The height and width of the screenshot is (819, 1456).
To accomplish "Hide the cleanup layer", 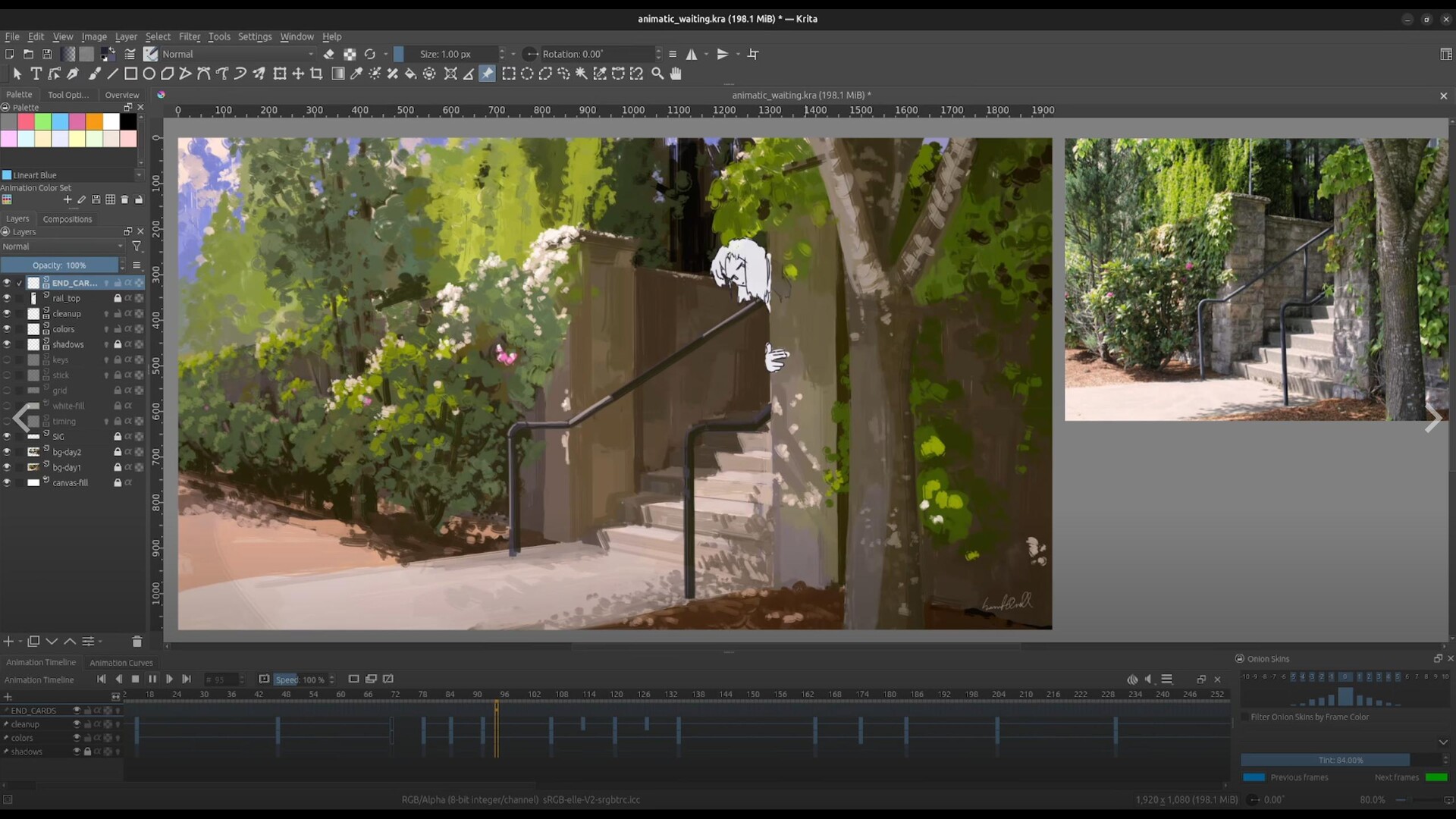I will click(7, 314).
